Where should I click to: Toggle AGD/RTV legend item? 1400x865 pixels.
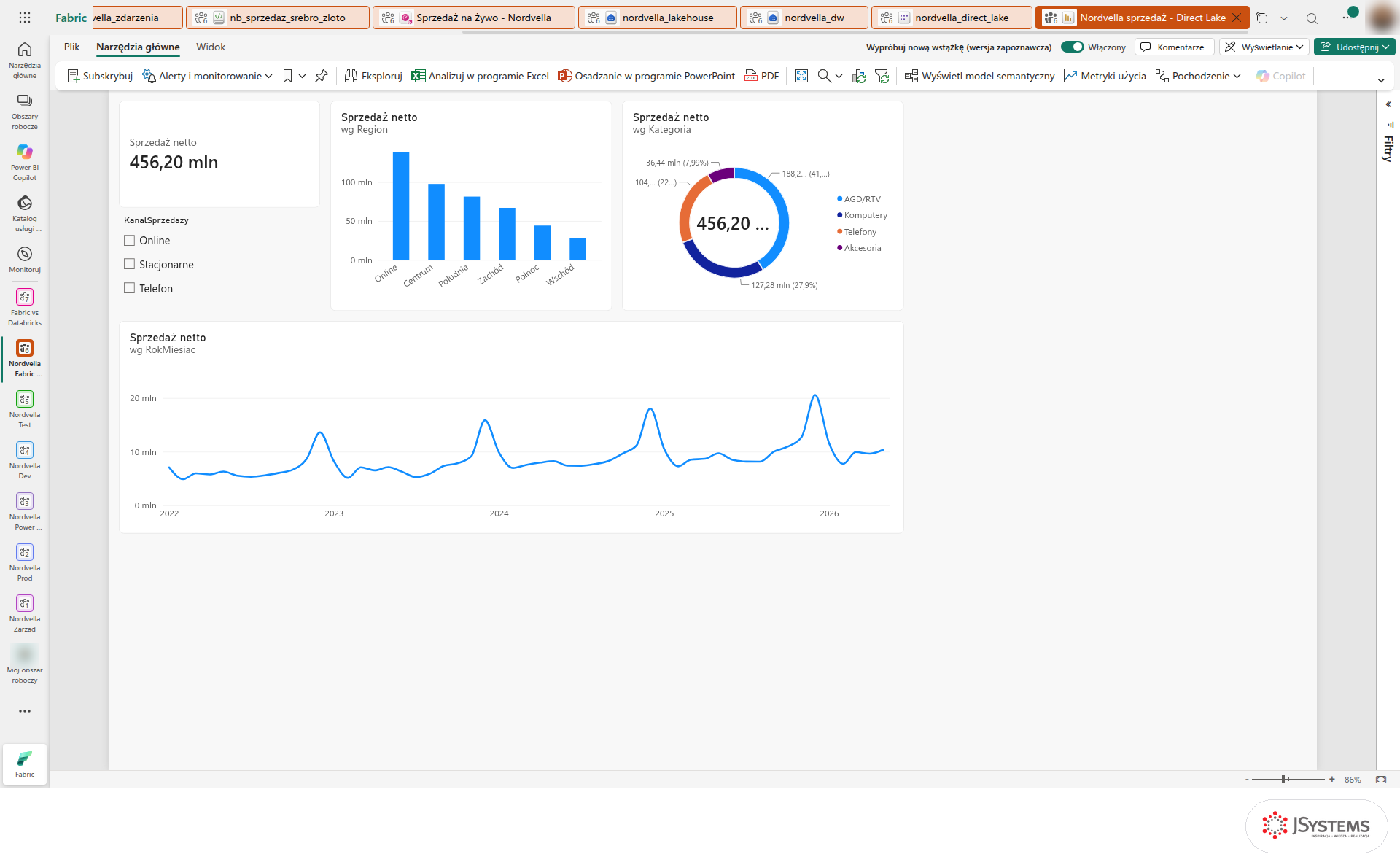[x=859, y=199]
